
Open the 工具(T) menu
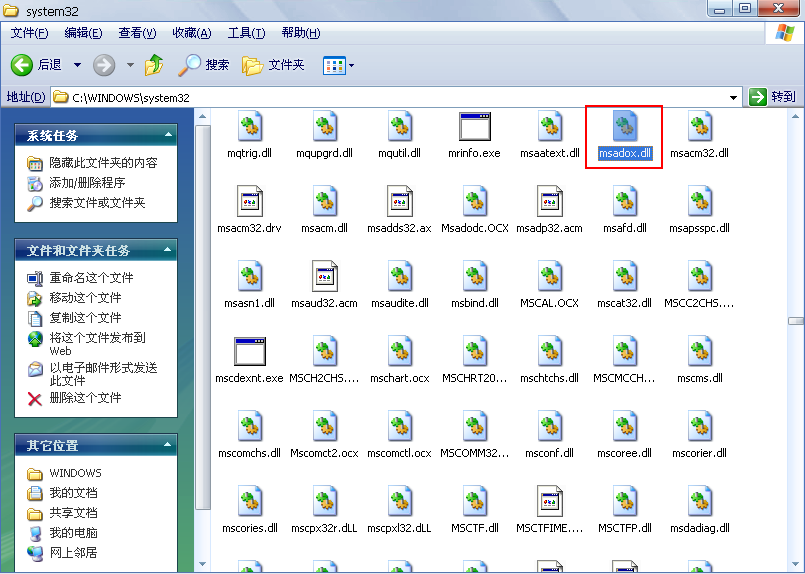(x=246, y=33)
